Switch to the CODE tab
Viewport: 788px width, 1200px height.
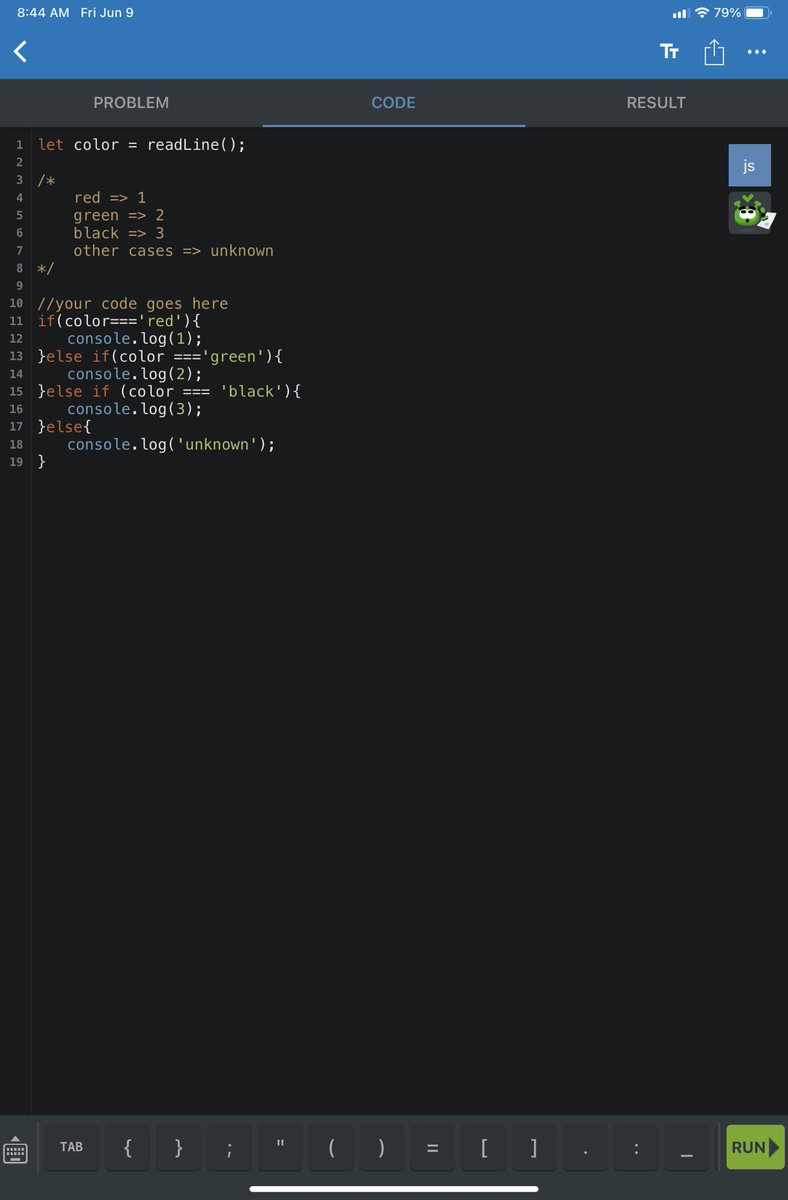tap(393, 102)
